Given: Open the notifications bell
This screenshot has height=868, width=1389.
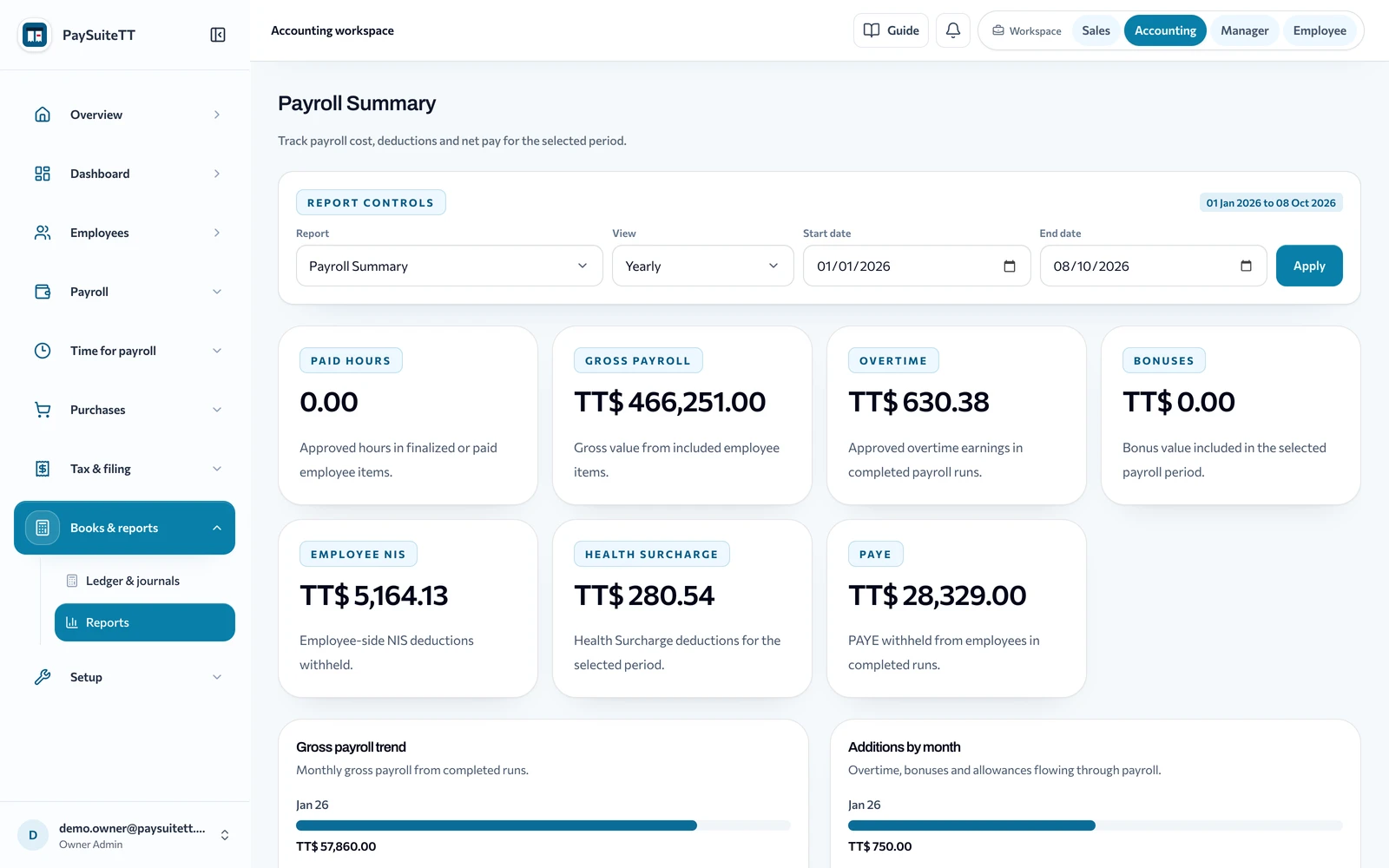Looking at the screenshot, I should click(953, 30).
